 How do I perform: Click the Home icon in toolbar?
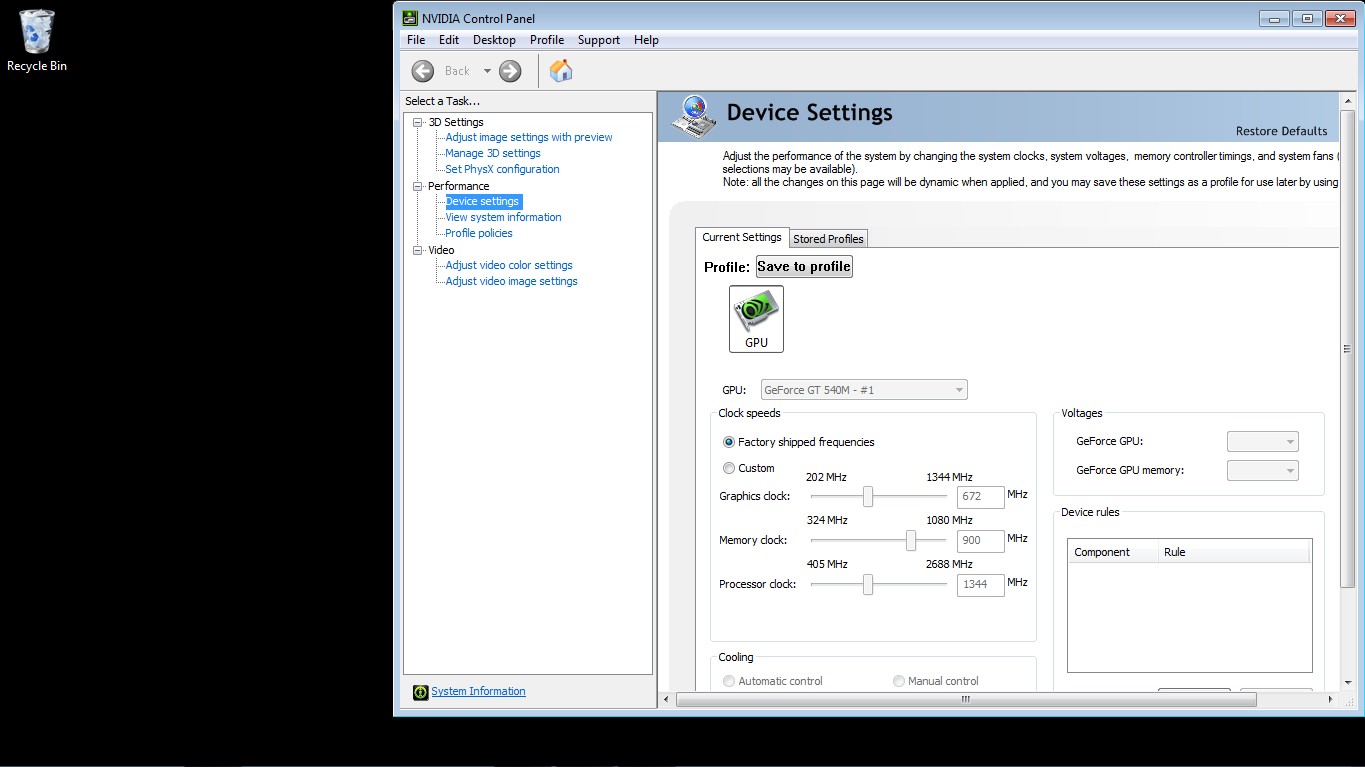[561, 71]
